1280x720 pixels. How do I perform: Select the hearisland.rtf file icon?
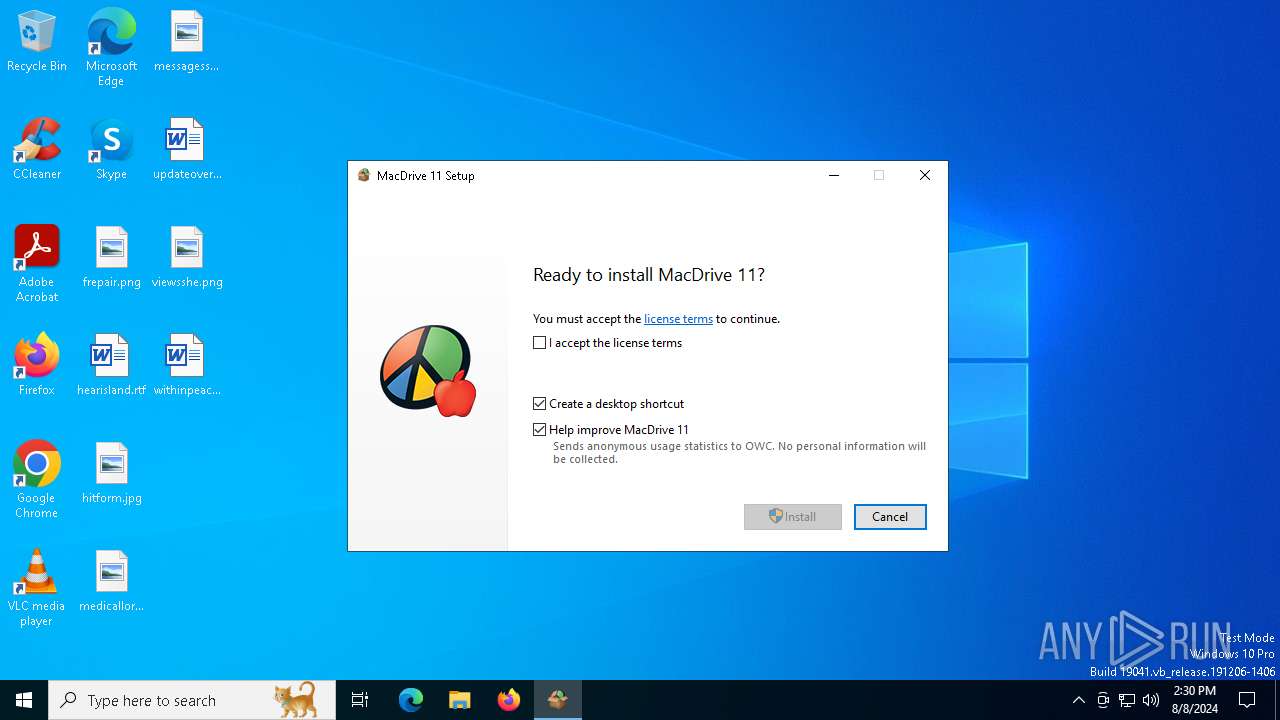(x=111, y=366)
